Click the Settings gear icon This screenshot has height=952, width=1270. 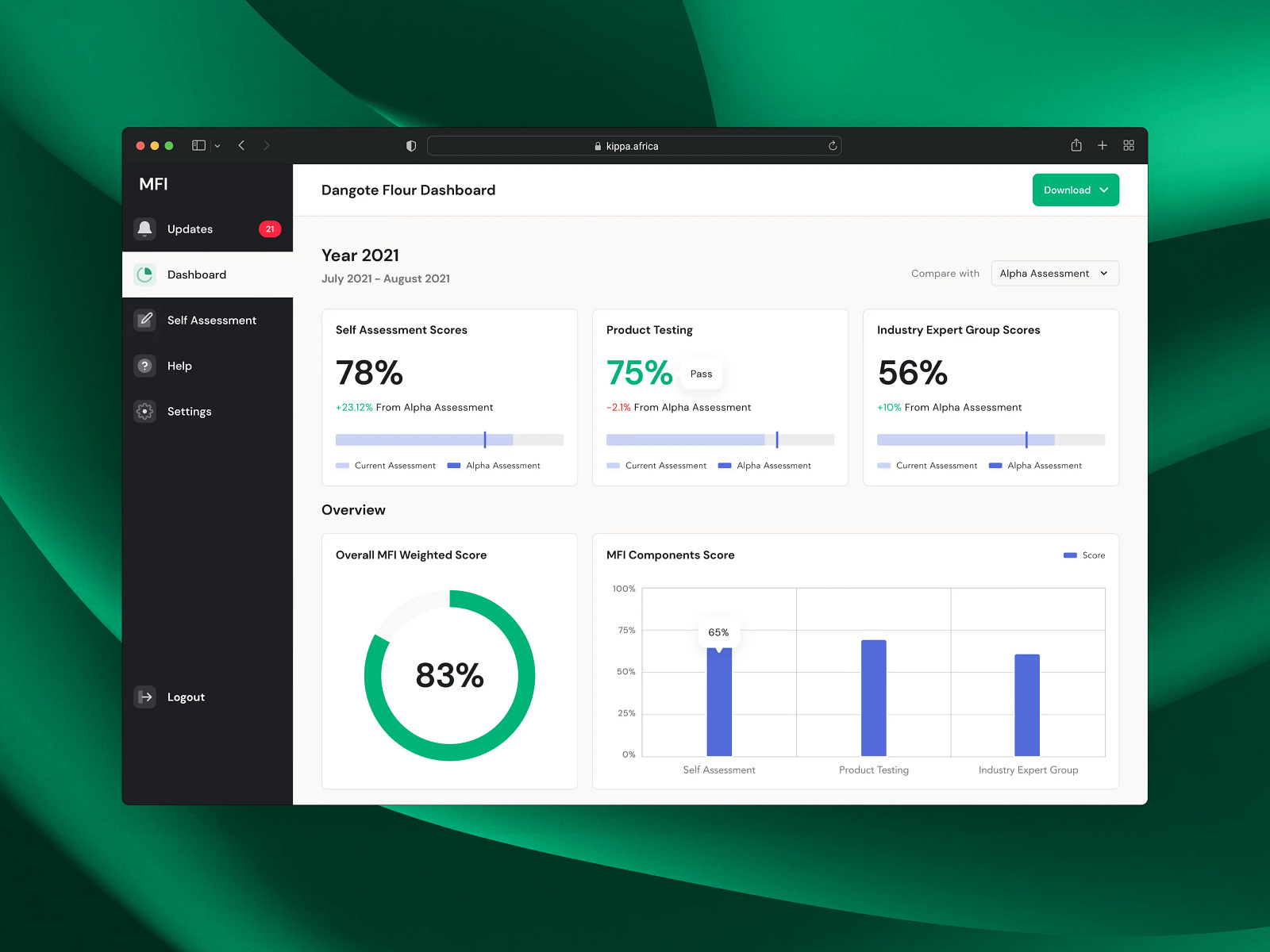[x=144, y=412]
